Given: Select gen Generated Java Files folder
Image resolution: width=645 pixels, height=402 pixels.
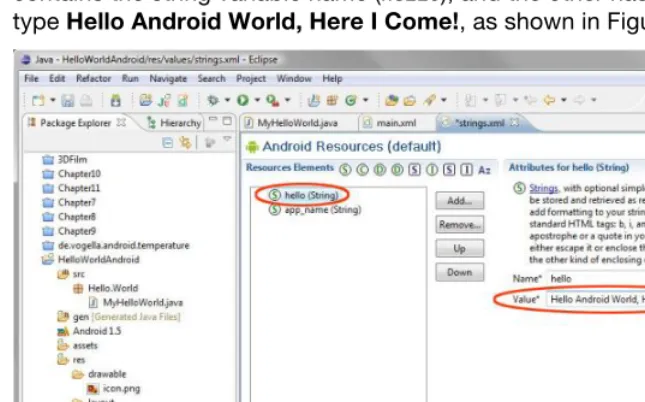Looking at the screenshot, I should 119,317.
